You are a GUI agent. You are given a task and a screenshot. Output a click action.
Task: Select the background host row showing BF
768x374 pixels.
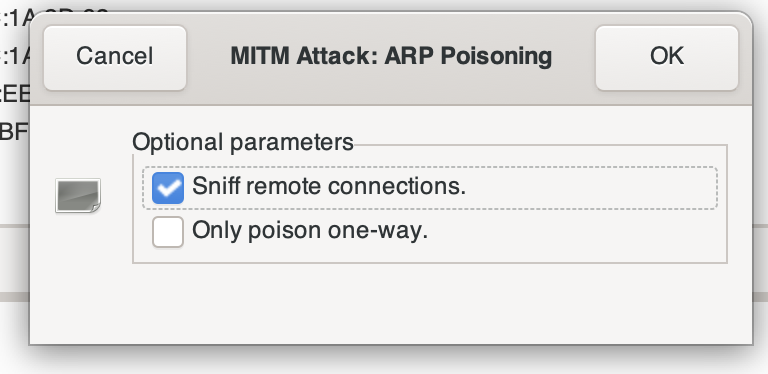tap(15, 132)
